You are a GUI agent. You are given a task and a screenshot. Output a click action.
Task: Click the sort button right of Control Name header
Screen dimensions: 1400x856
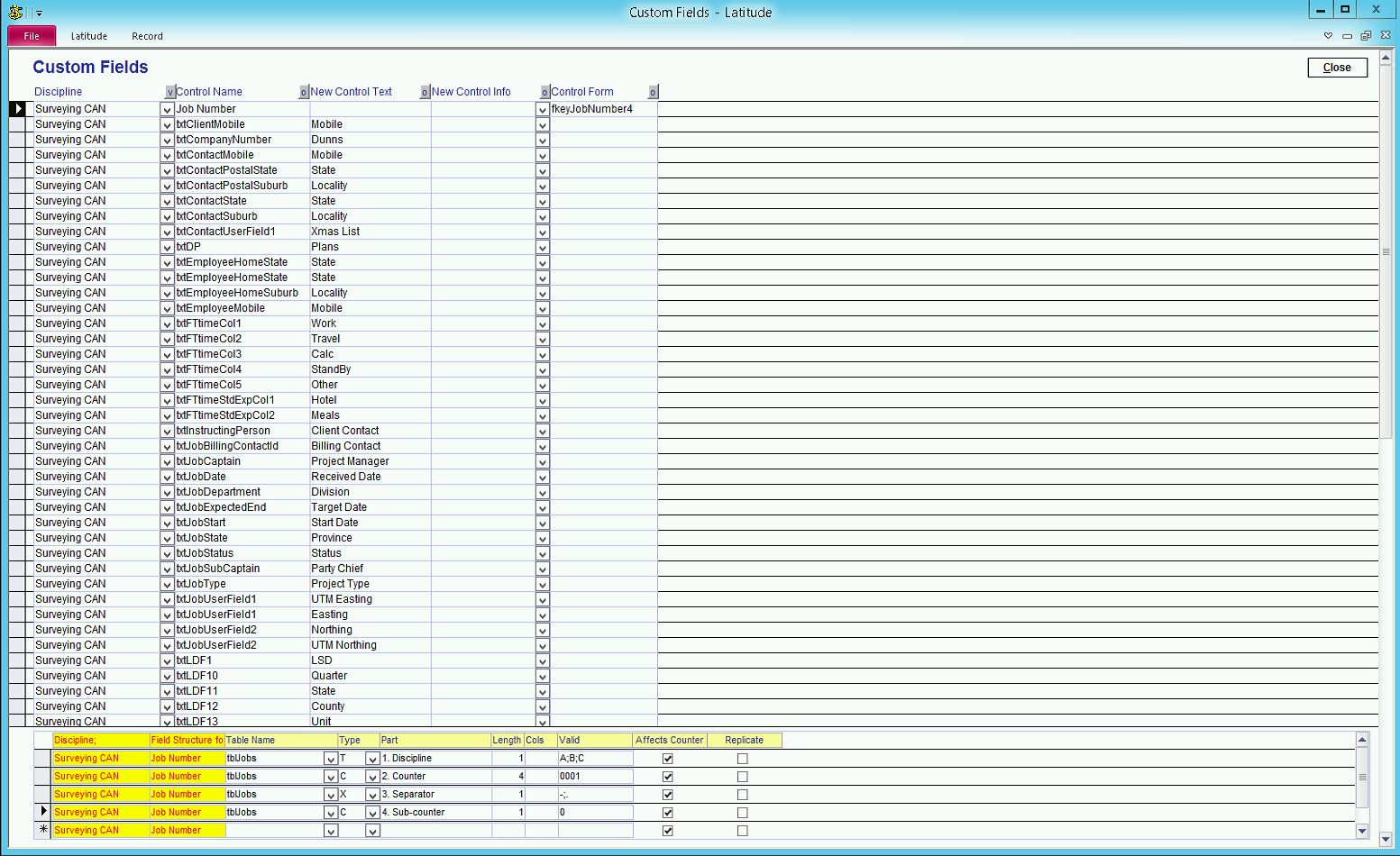tap(304, 92)
